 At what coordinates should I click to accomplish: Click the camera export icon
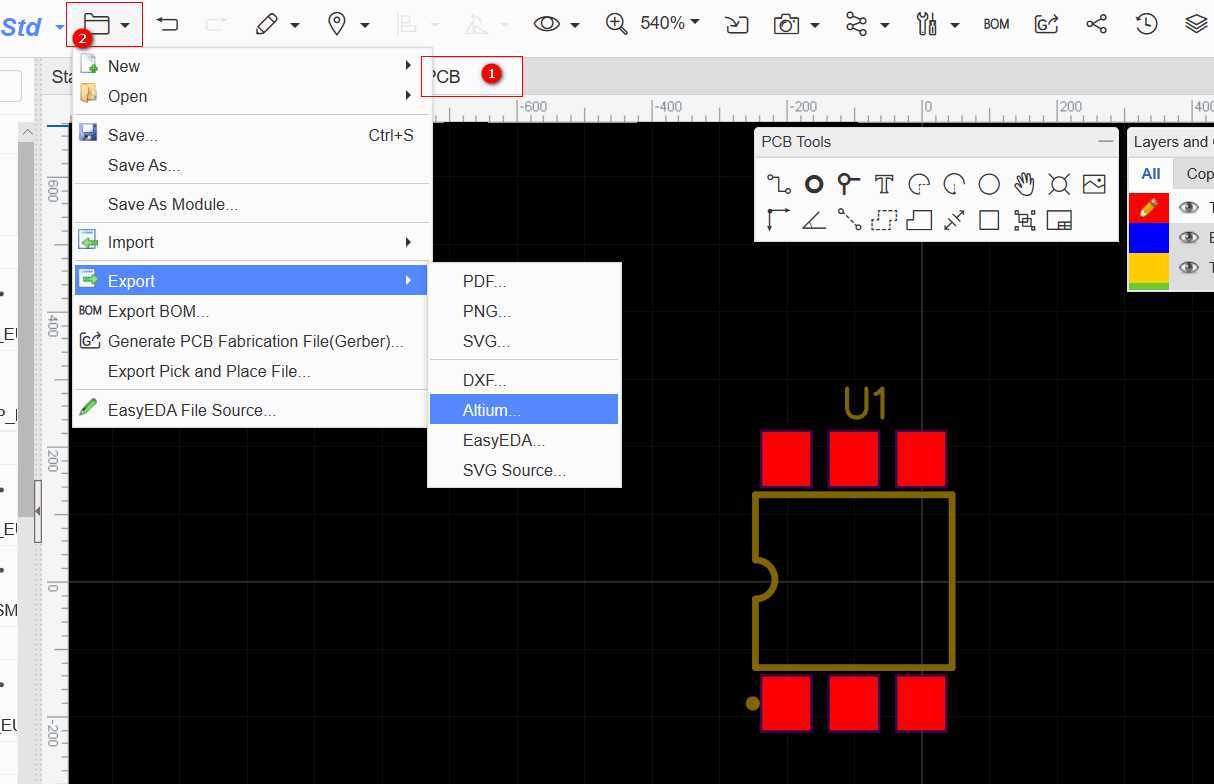click(787, 24)
